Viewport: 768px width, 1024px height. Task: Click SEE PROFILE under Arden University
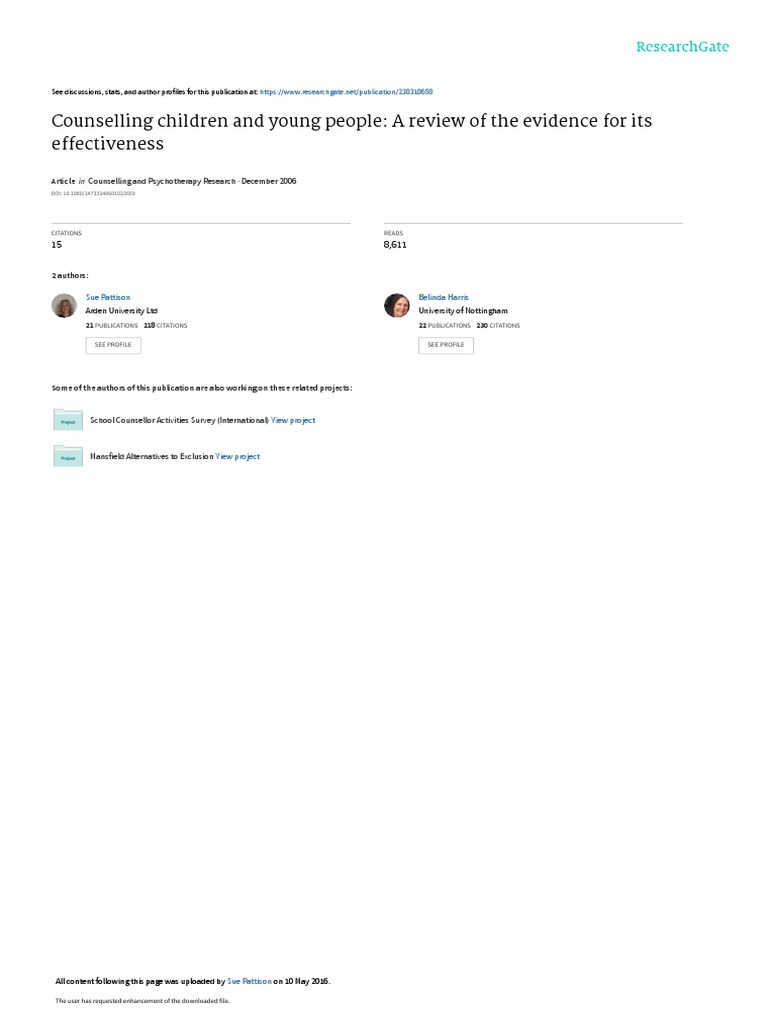click(x=113, y=345)
